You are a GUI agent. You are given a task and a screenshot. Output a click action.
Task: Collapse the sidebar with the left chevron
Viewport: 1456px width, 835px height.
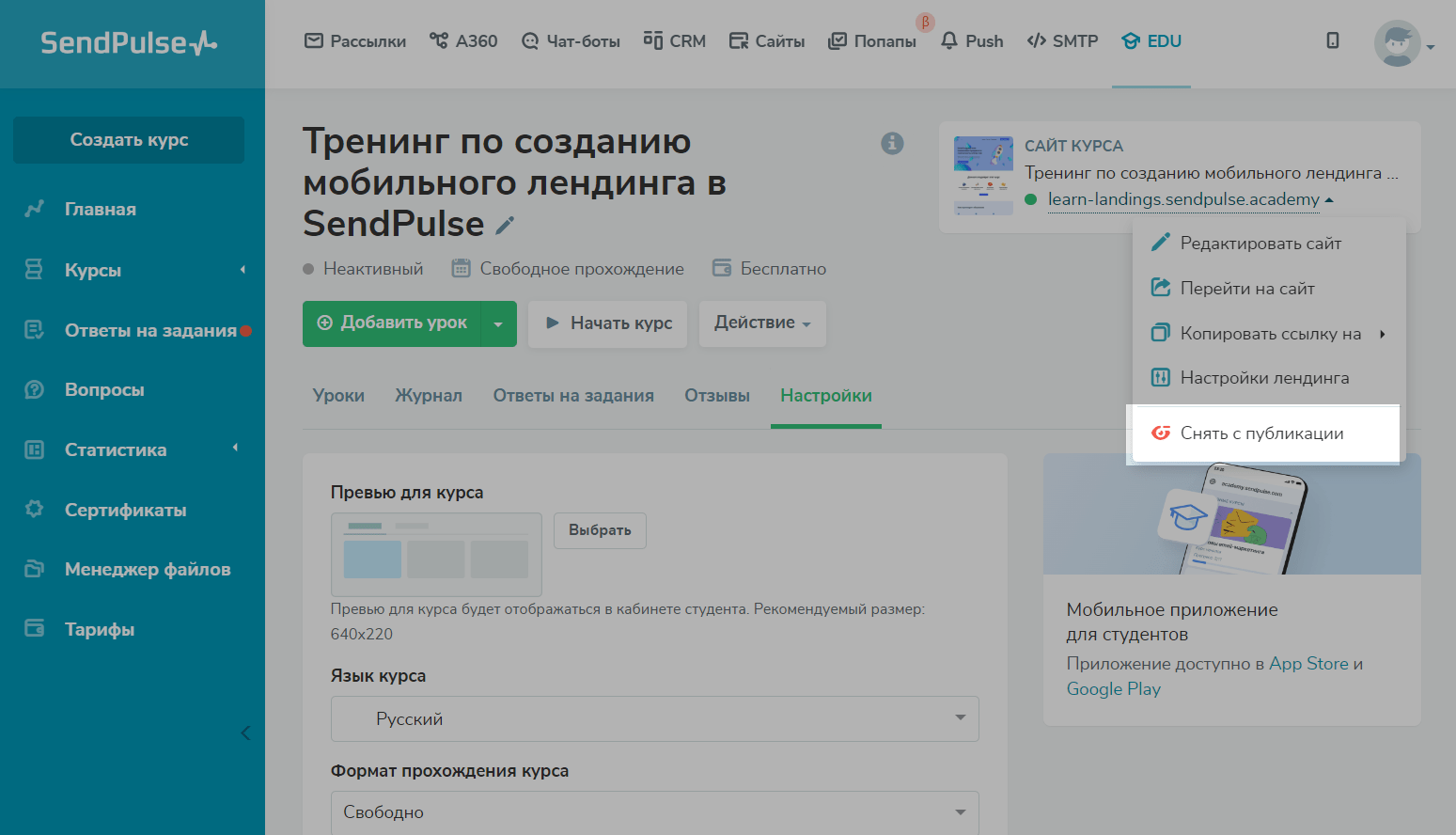pos(245,733)
